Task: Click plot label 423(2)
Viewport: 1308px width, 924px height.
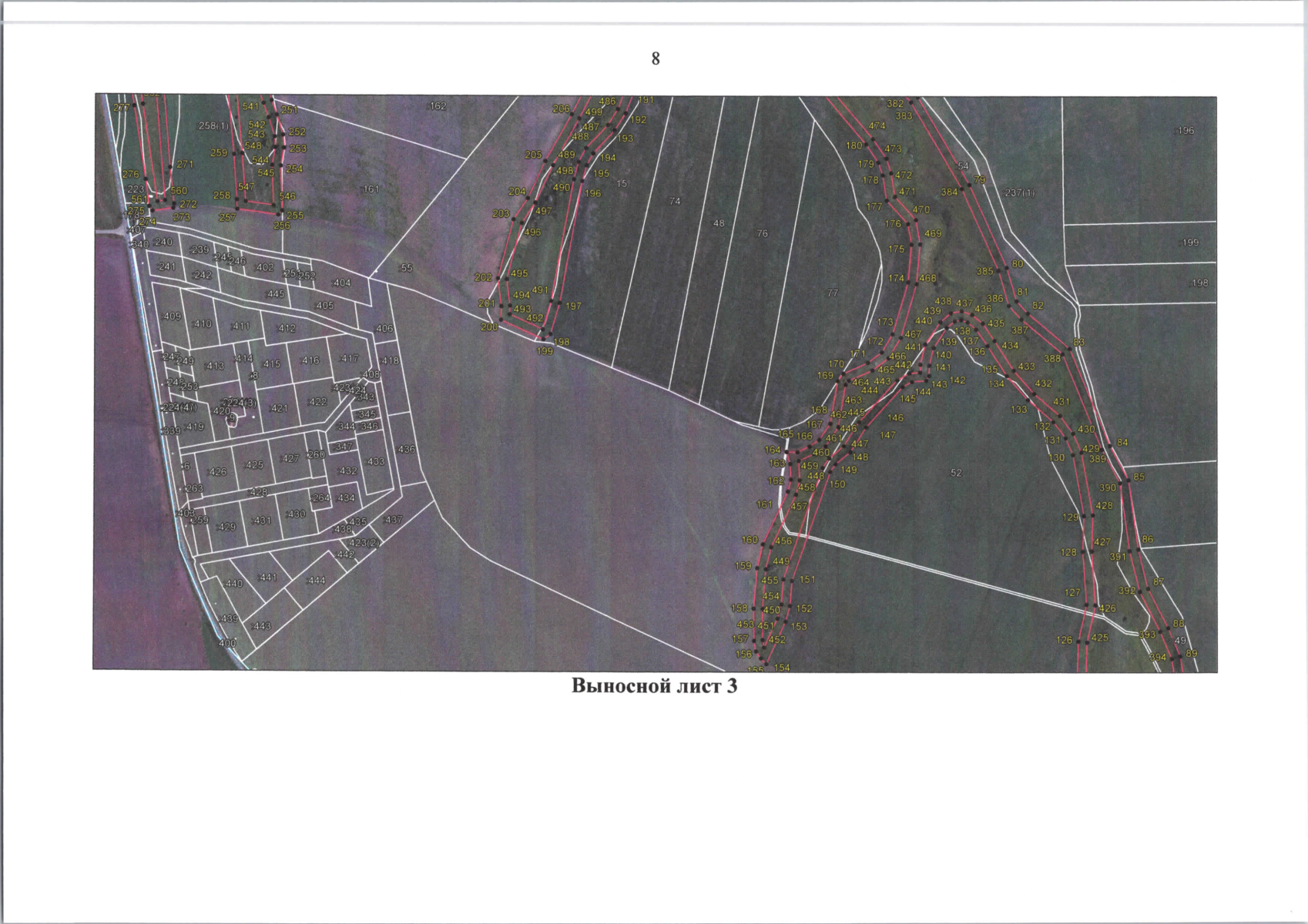Action: coord(364,542)
